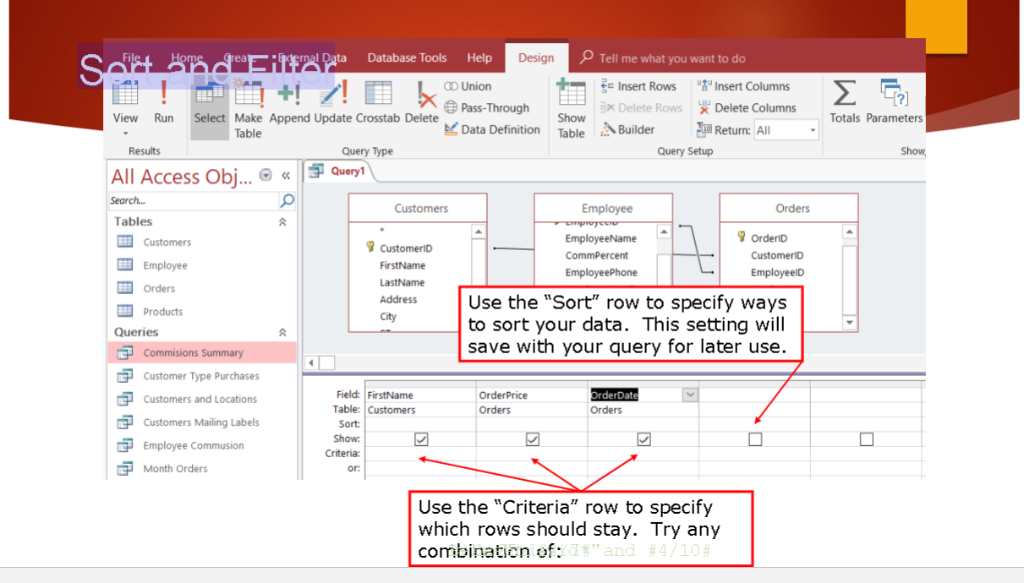Viewport: 1024px width, 583px height.
Task: Click the Criteria cell under OrderPrice
Action: (532, 453)
